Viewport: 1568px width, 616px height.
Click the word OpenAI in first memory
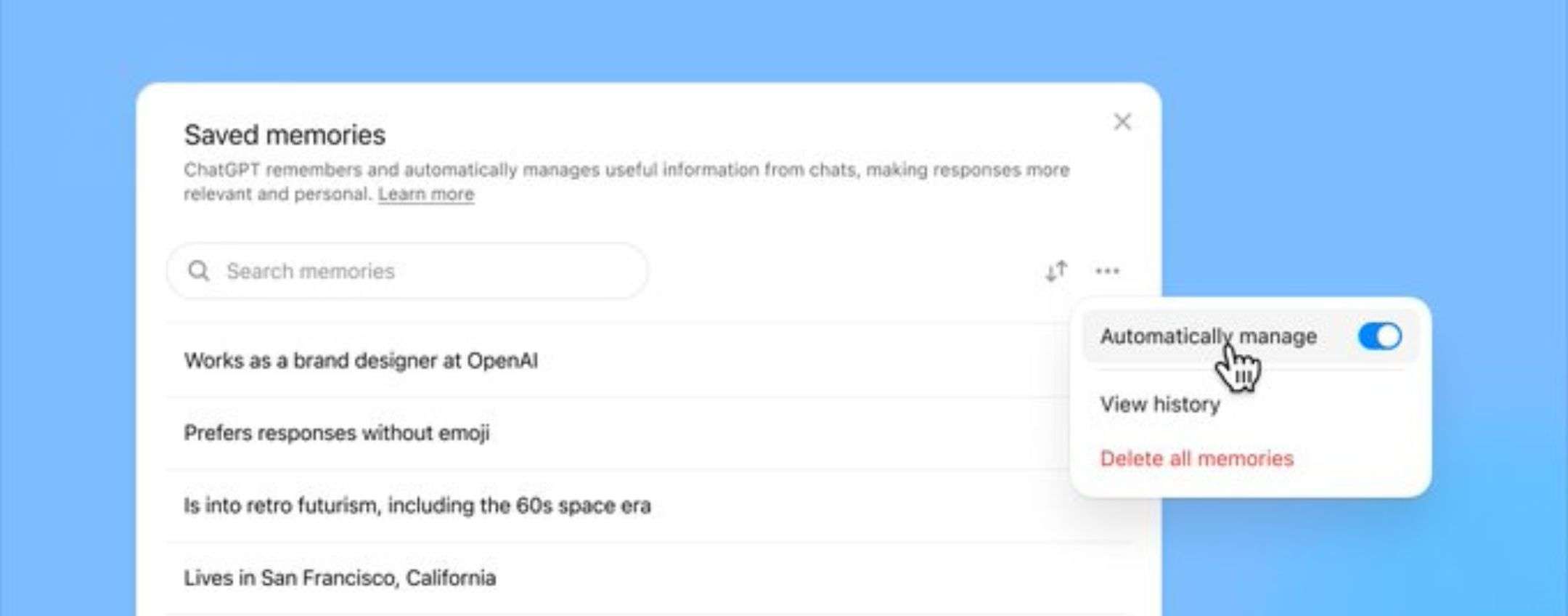[x=502, y=360]
